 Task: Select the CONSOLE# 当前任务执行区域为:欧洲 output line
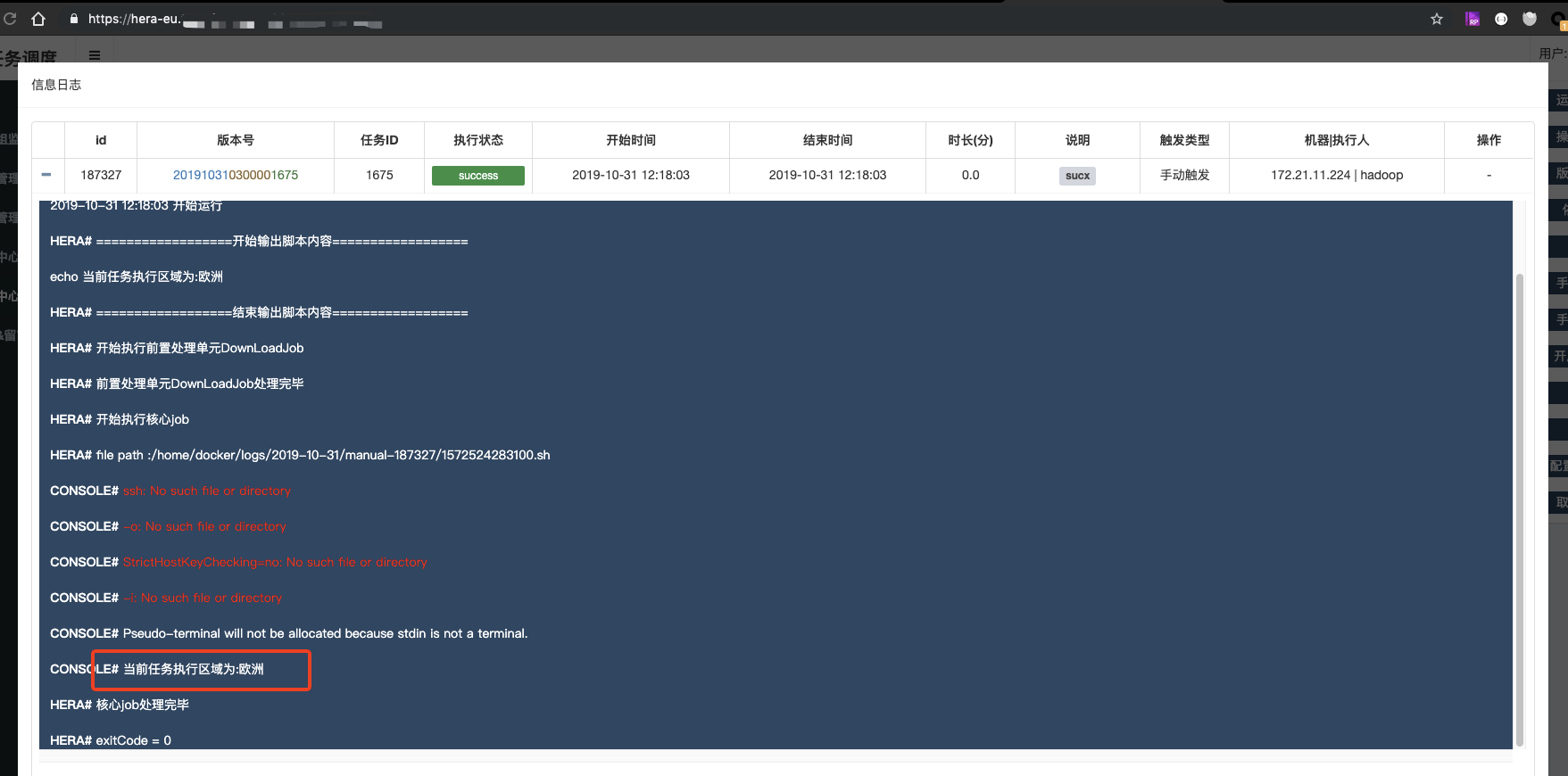[157, 669]
